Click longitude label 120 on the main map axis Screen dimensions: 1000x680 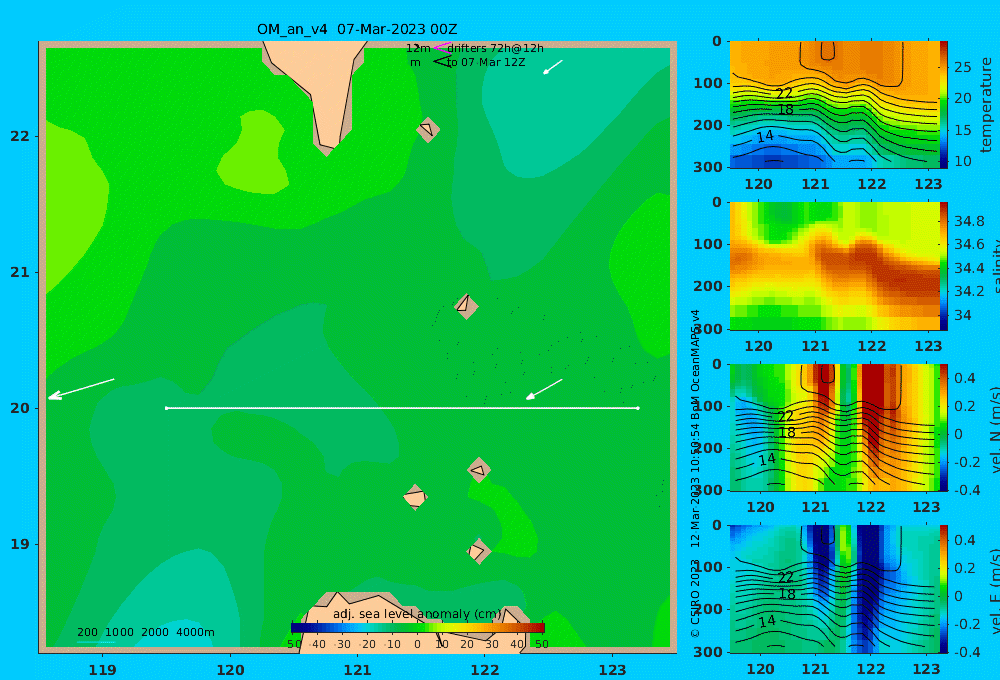coord(230,670)
